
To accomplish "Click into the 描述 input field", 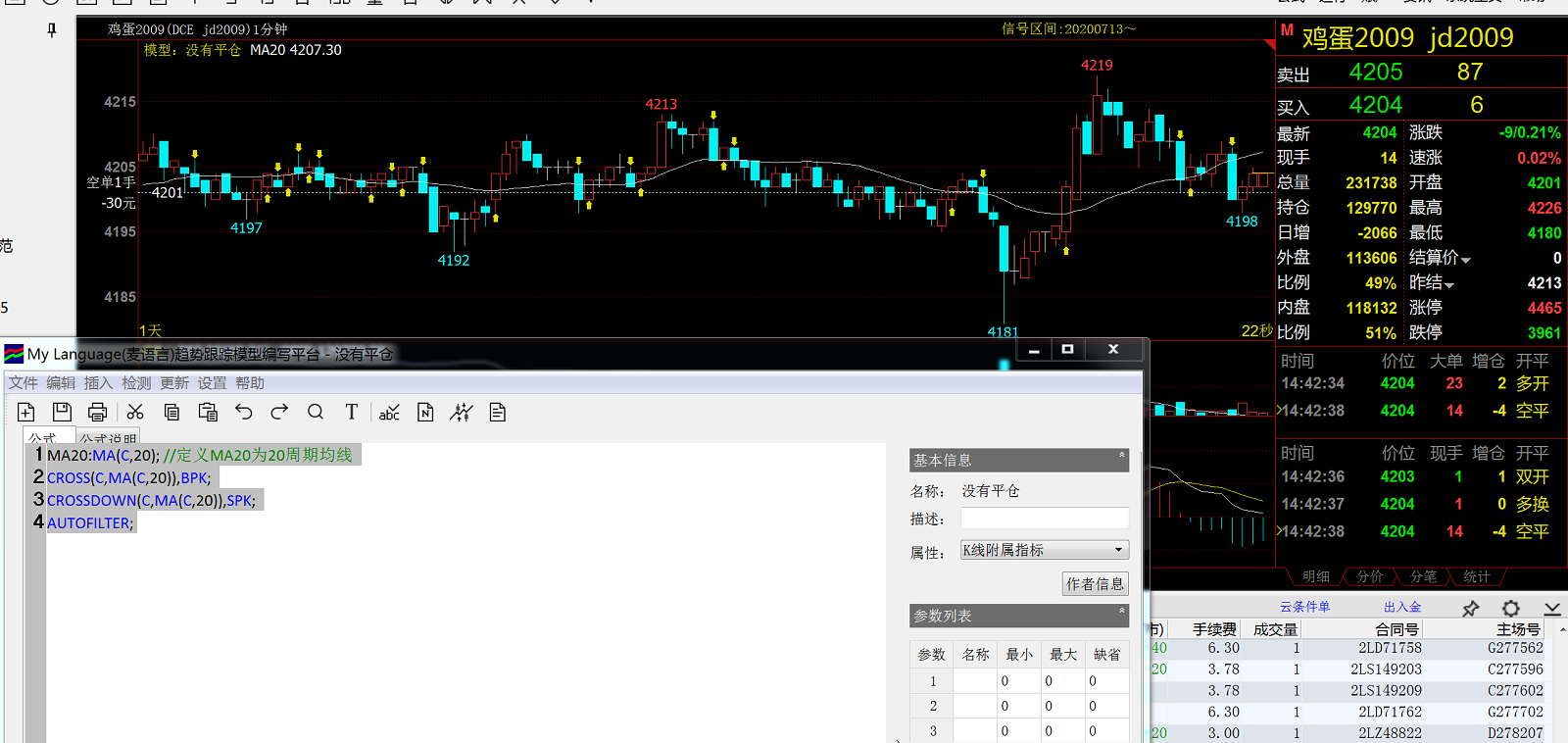I will click(x=1045, y=519).
